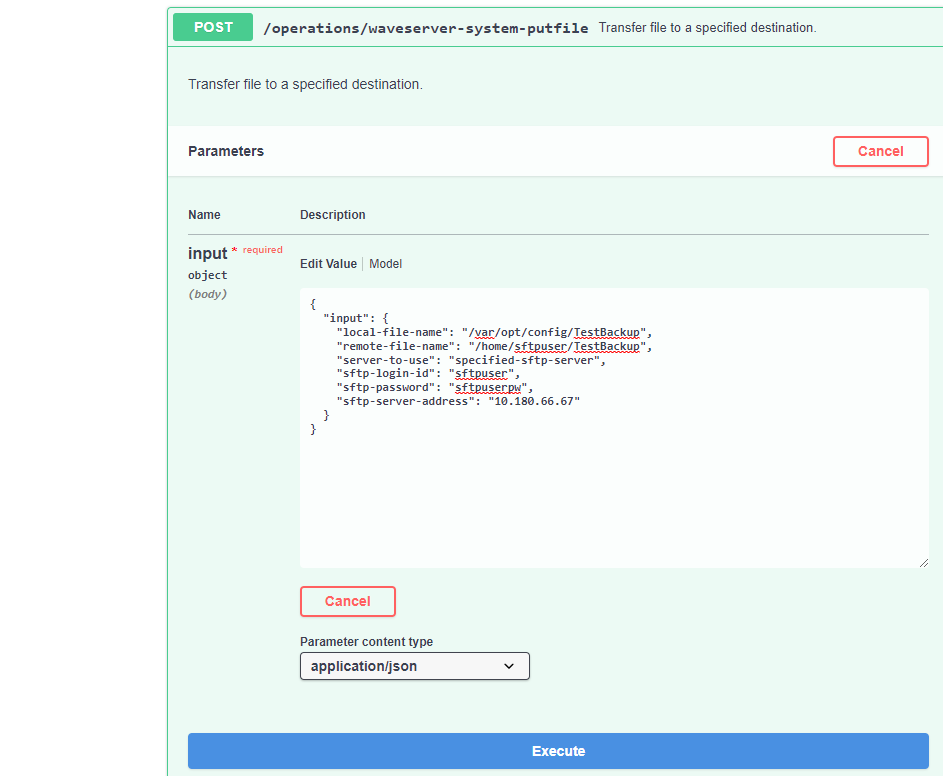Open the /operations/waveserver-system-putfile endpoint link

[424, 28]
